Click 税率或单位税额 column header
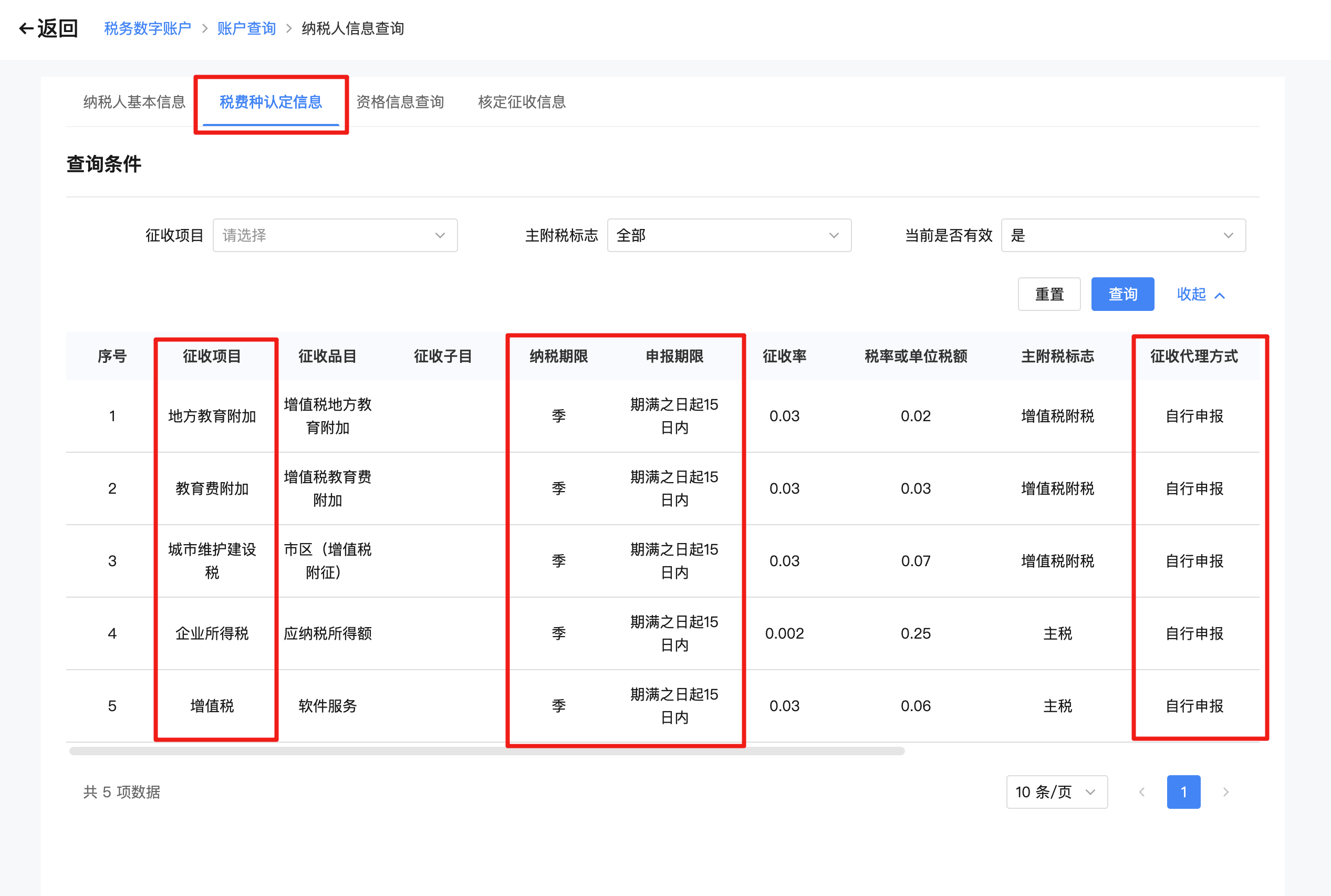Screen dimensions: 1331x896 (916, 356)
